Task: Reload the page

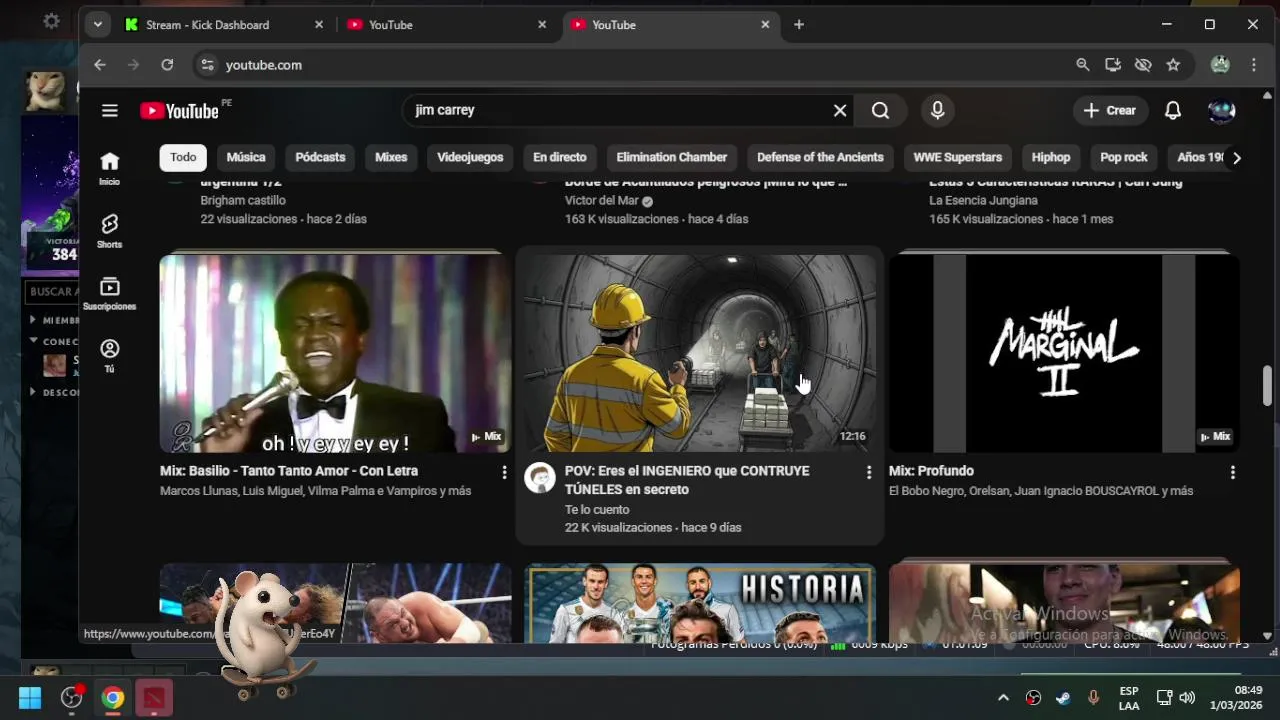Action: 167,65
